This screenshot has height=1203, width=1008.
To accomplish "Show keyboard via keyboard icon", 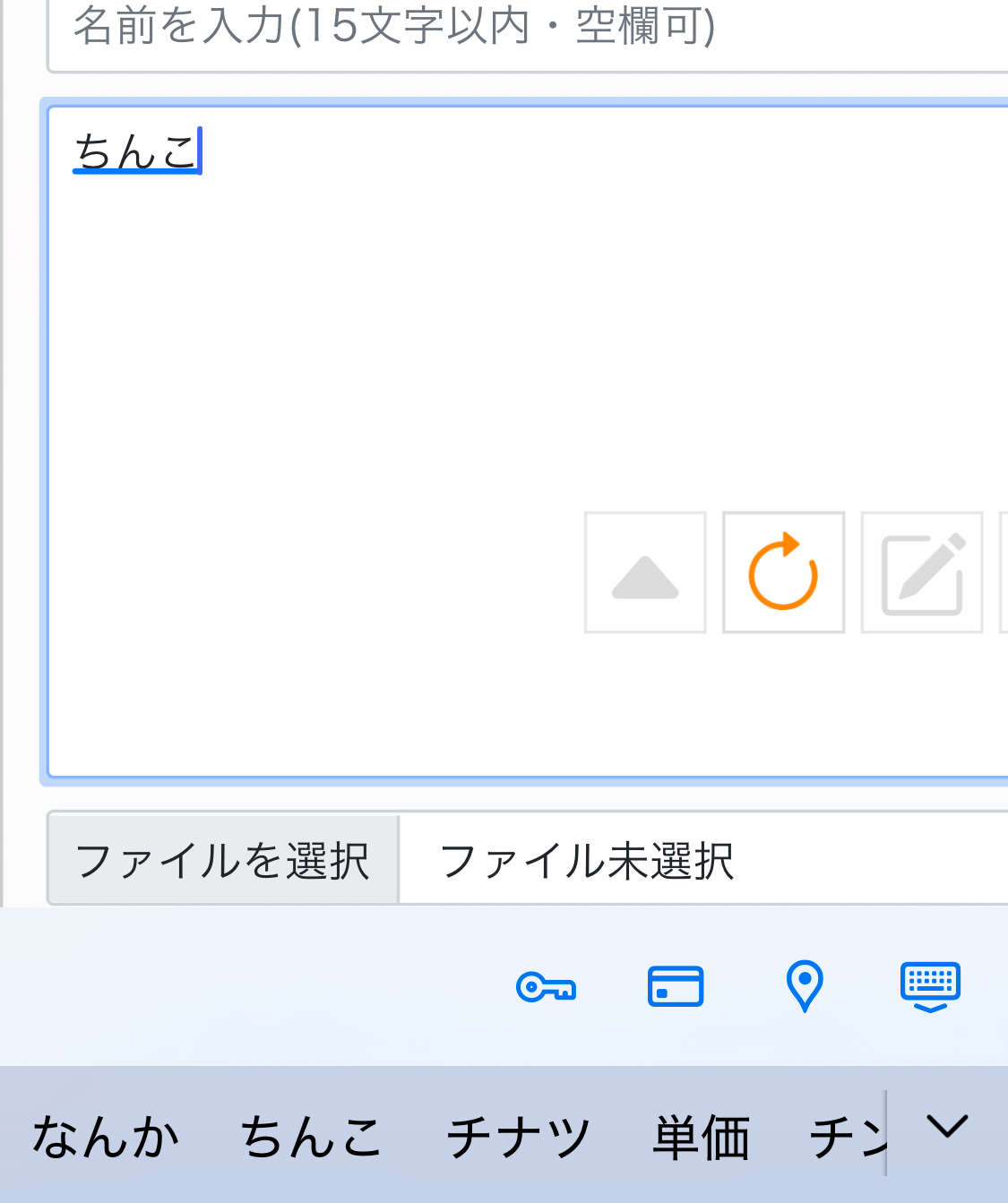I will tap(930, 987).
